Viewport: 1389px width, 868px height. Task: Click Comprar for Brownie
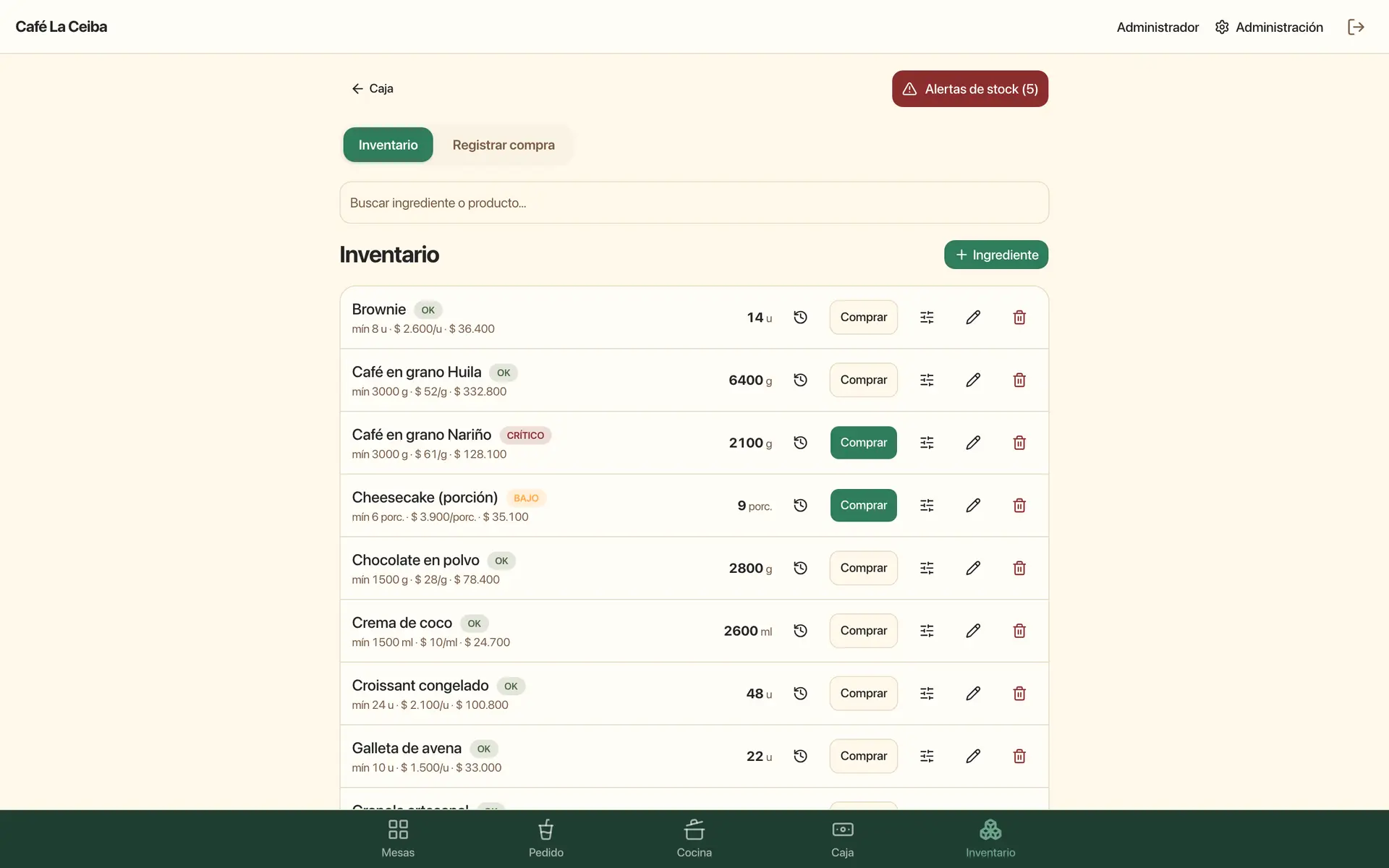coord(864,317)
